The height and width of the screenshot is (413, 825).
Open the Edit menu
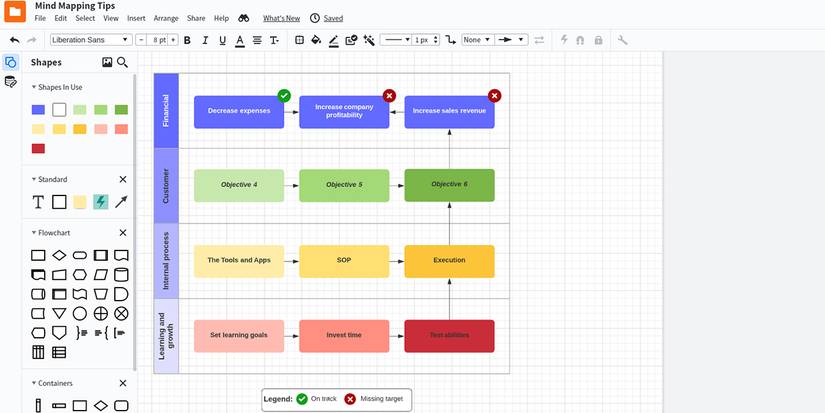[x=61, y=18]
